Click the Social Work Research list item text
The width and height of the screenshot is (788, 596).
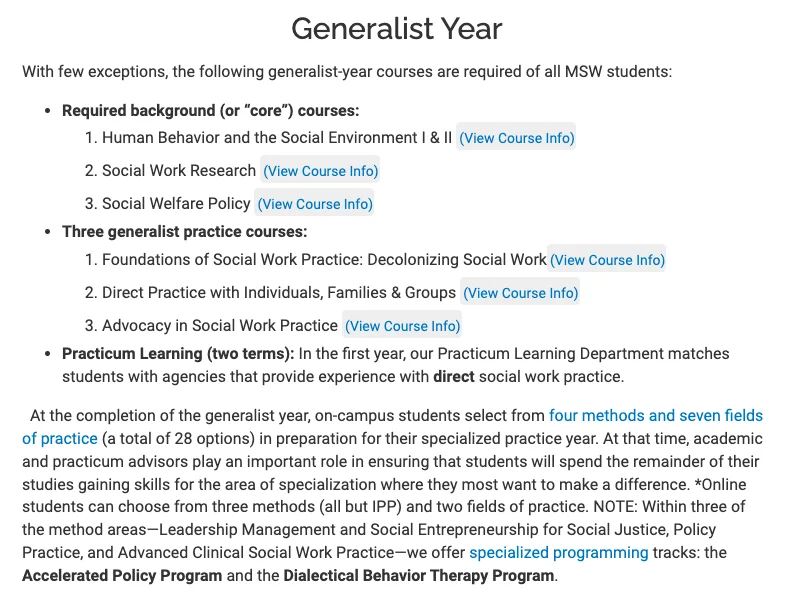tap(179, 171)
